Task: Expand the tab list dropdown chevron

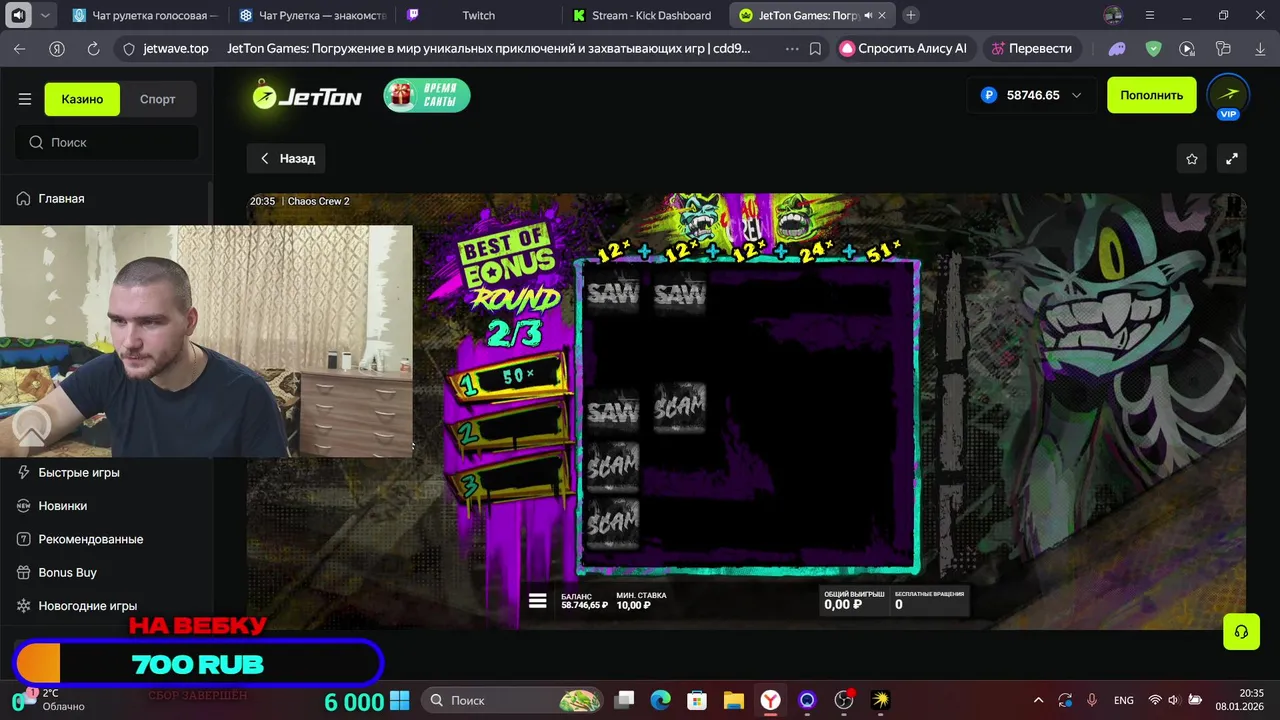Action: tap(45, 15)
